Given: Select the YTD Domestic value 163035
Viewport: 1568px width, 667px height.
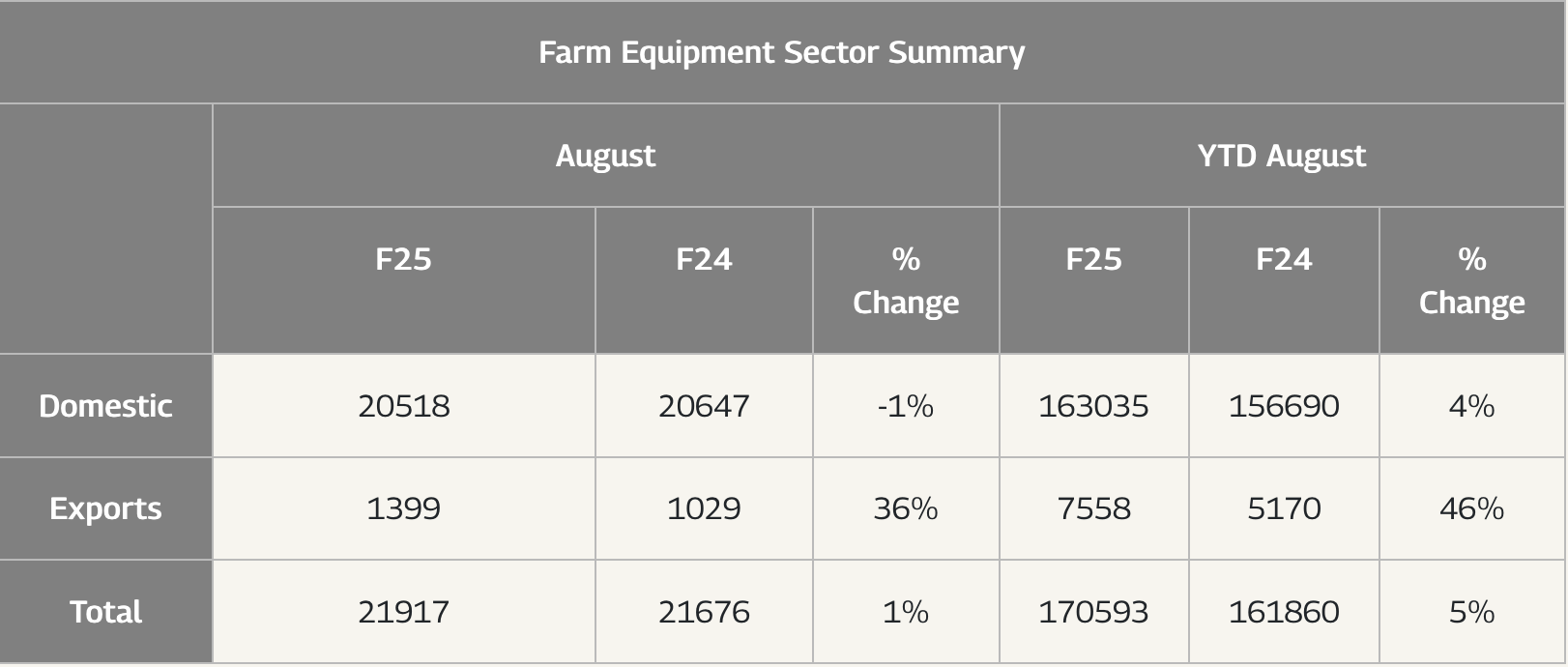Looking at the screenshot, I should tap(1093, 406).
